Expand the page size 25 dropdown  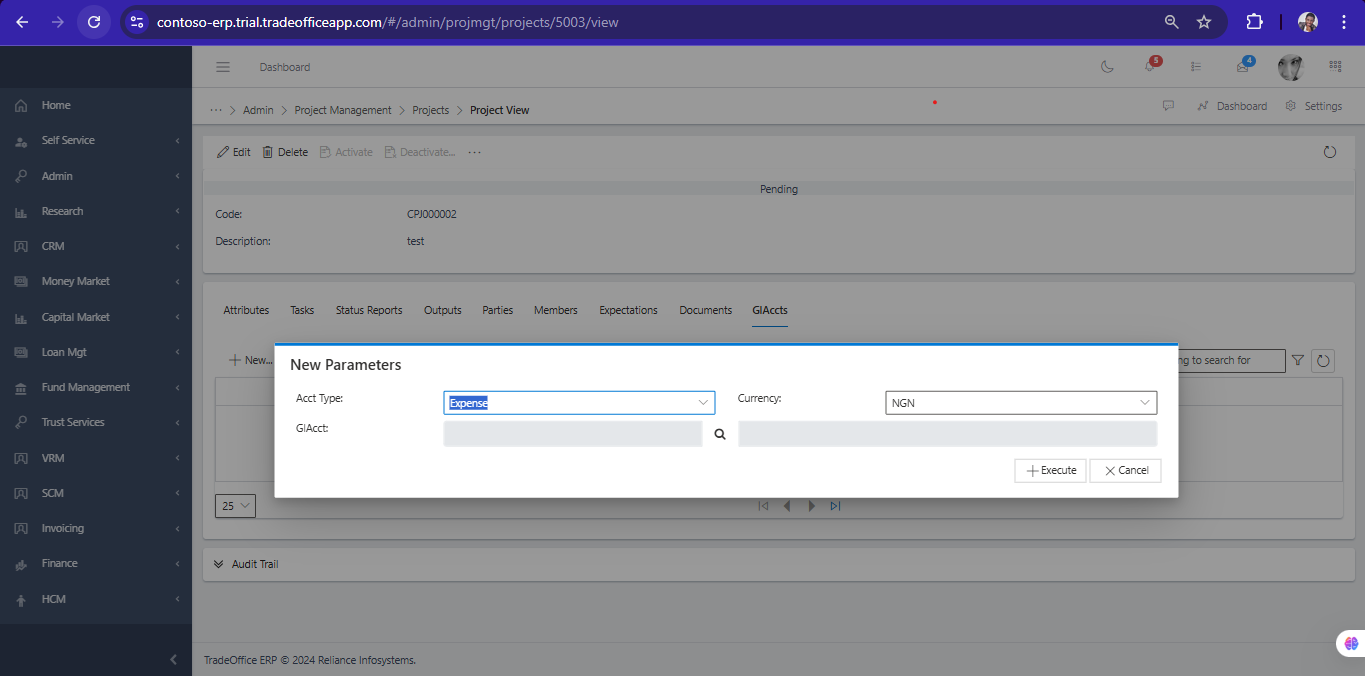coord(235,506)
